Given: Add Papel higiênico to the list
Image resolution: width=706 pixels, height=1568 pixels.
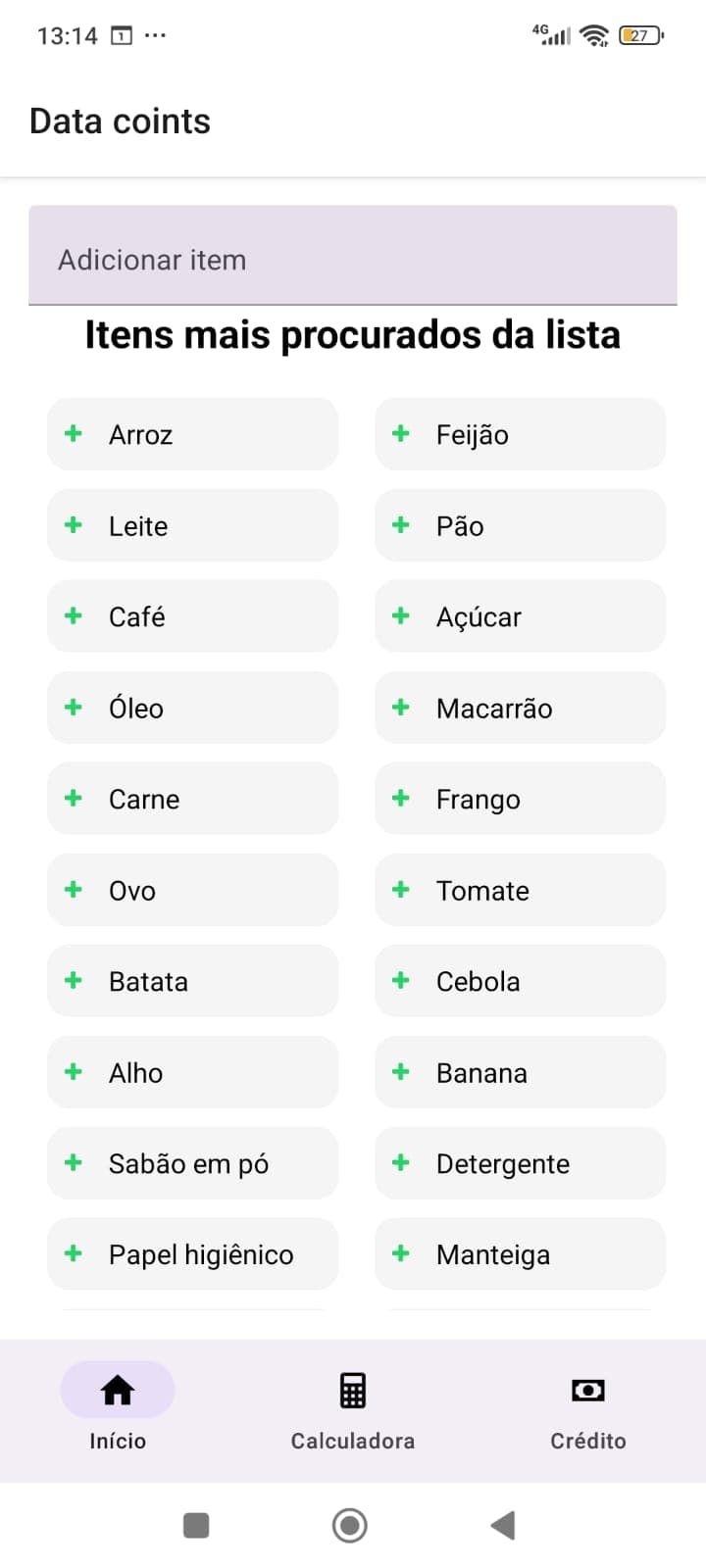Looking at the screenshot, I should (192, 1254).
